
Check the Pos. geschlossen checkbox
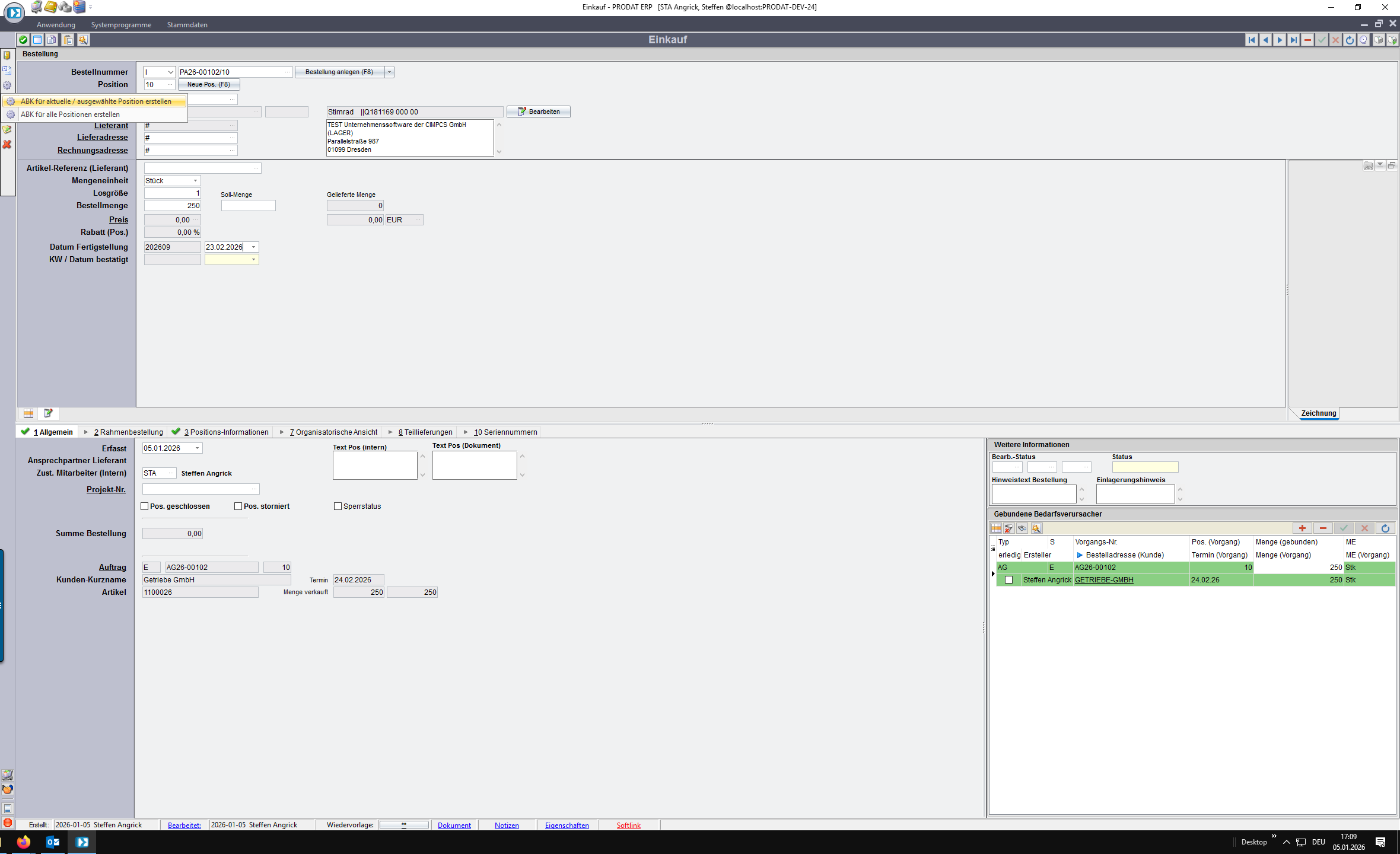pos(145,506)
